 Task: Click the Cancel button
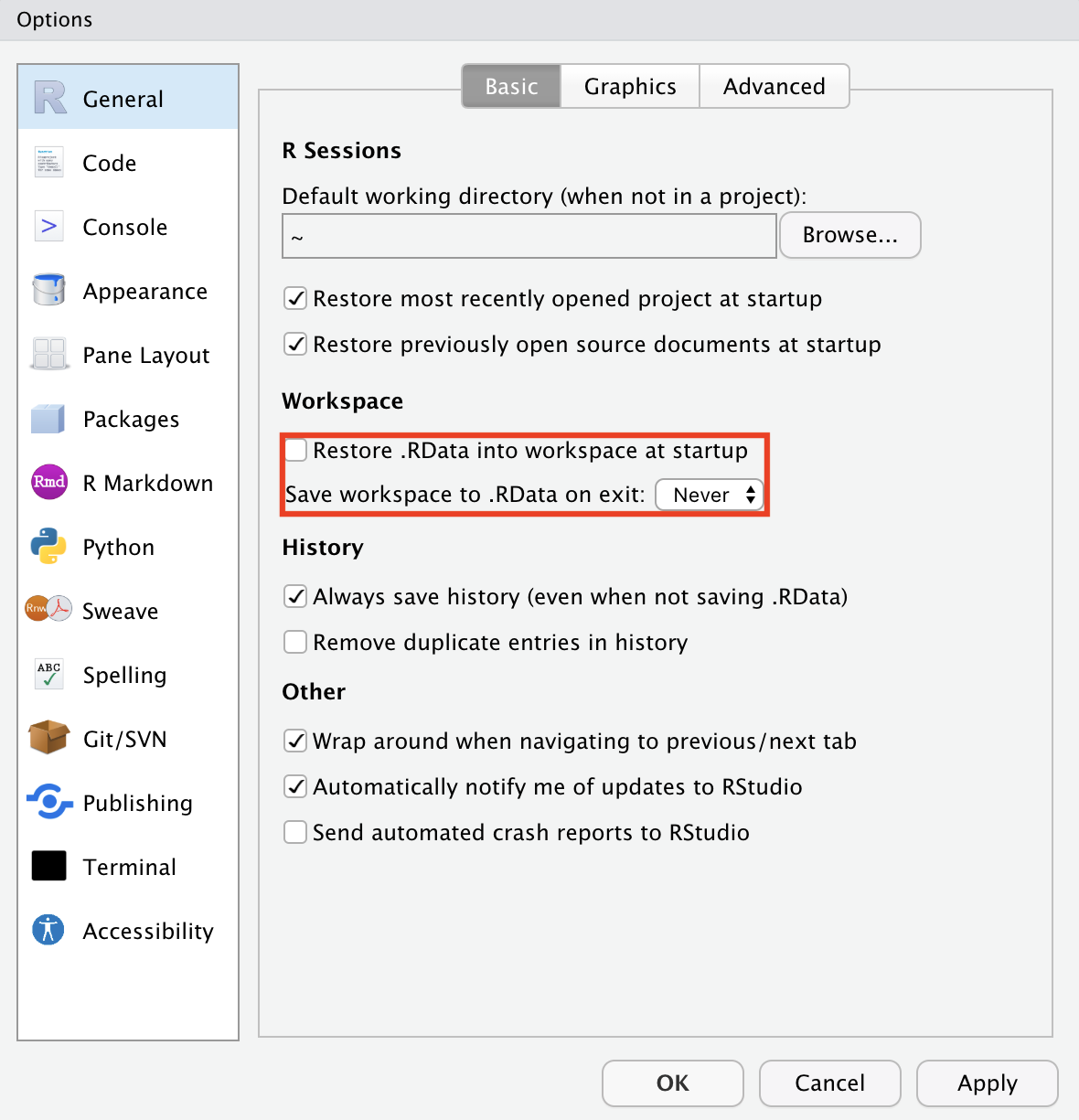click(830, 1083)
